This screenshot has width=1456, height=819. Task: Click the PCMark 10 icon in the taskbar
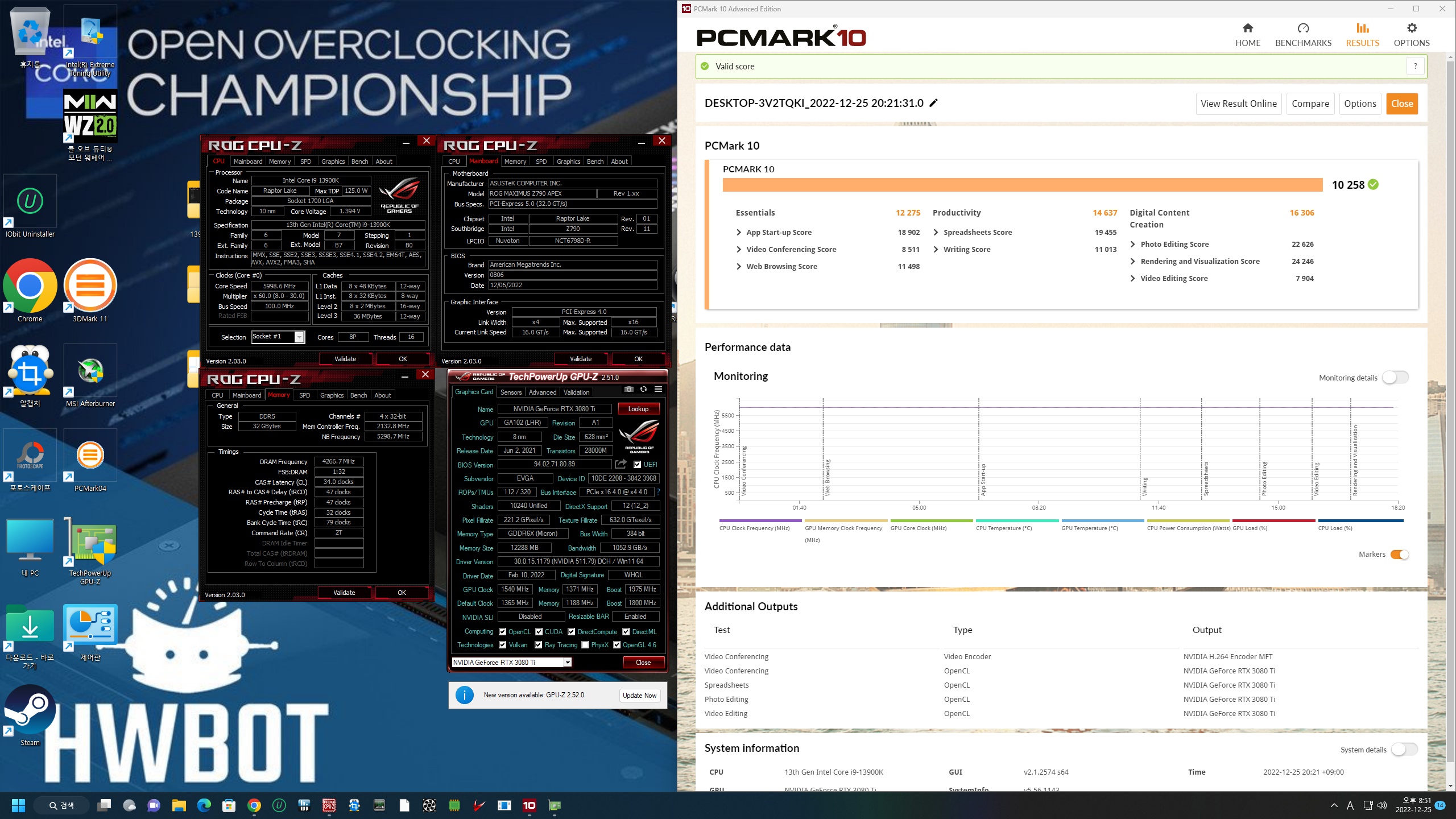[x=529, y=805]
